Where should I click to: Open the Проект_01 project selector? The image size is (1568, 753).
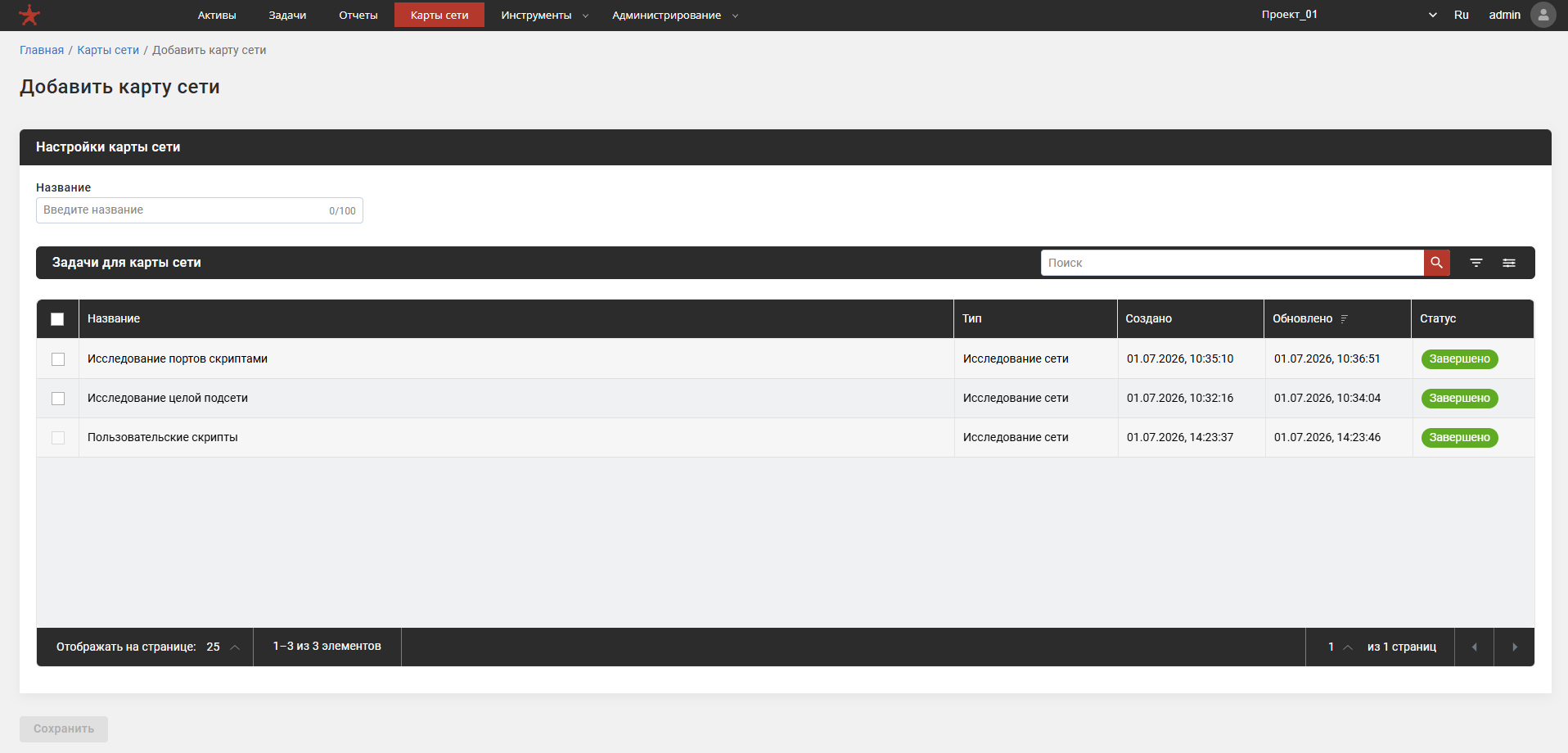click(1349, 15)
